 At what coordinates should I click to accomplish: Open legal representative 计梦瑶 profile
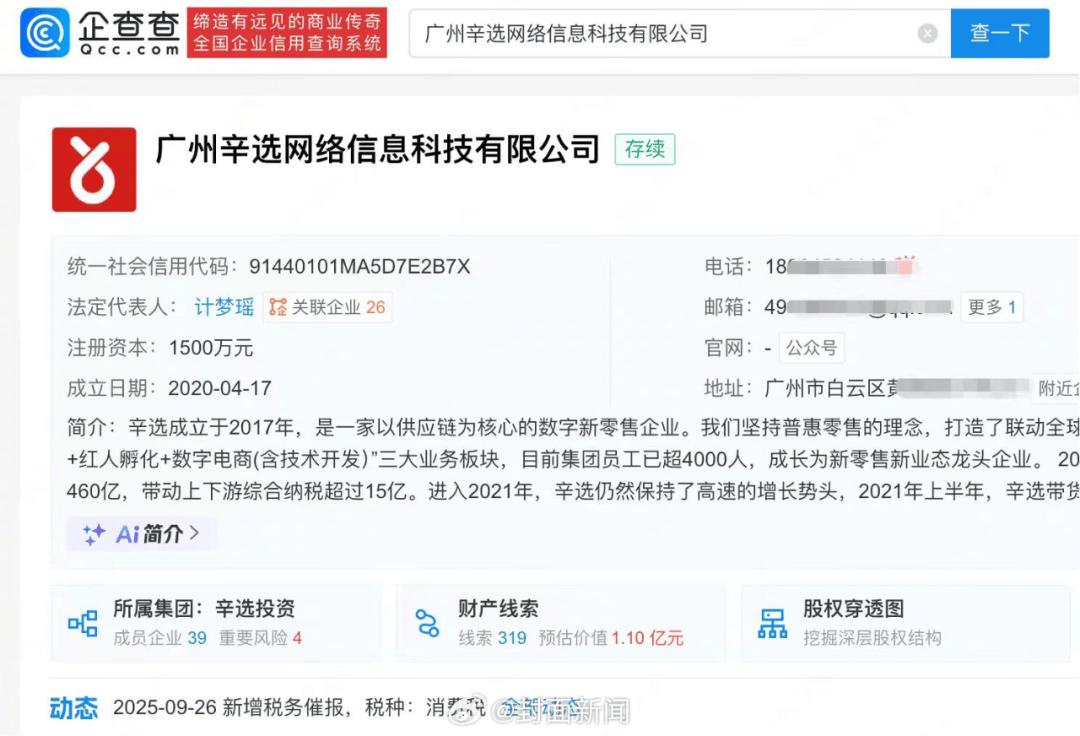pos(222,307)
